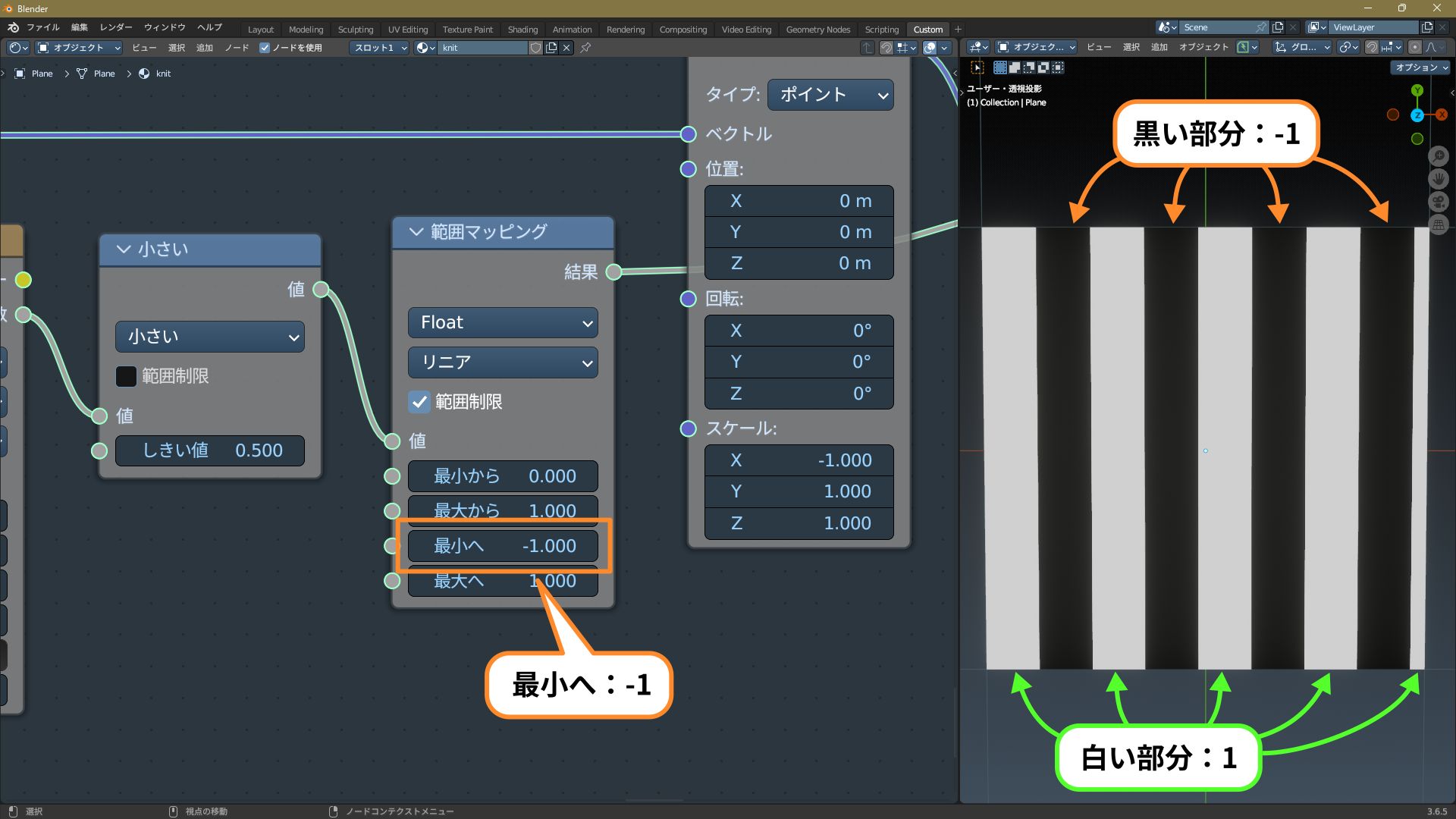Switch to the Shading workspace tab
The height and width of the screenshot is (819, 1456).
tap(522, 30)
